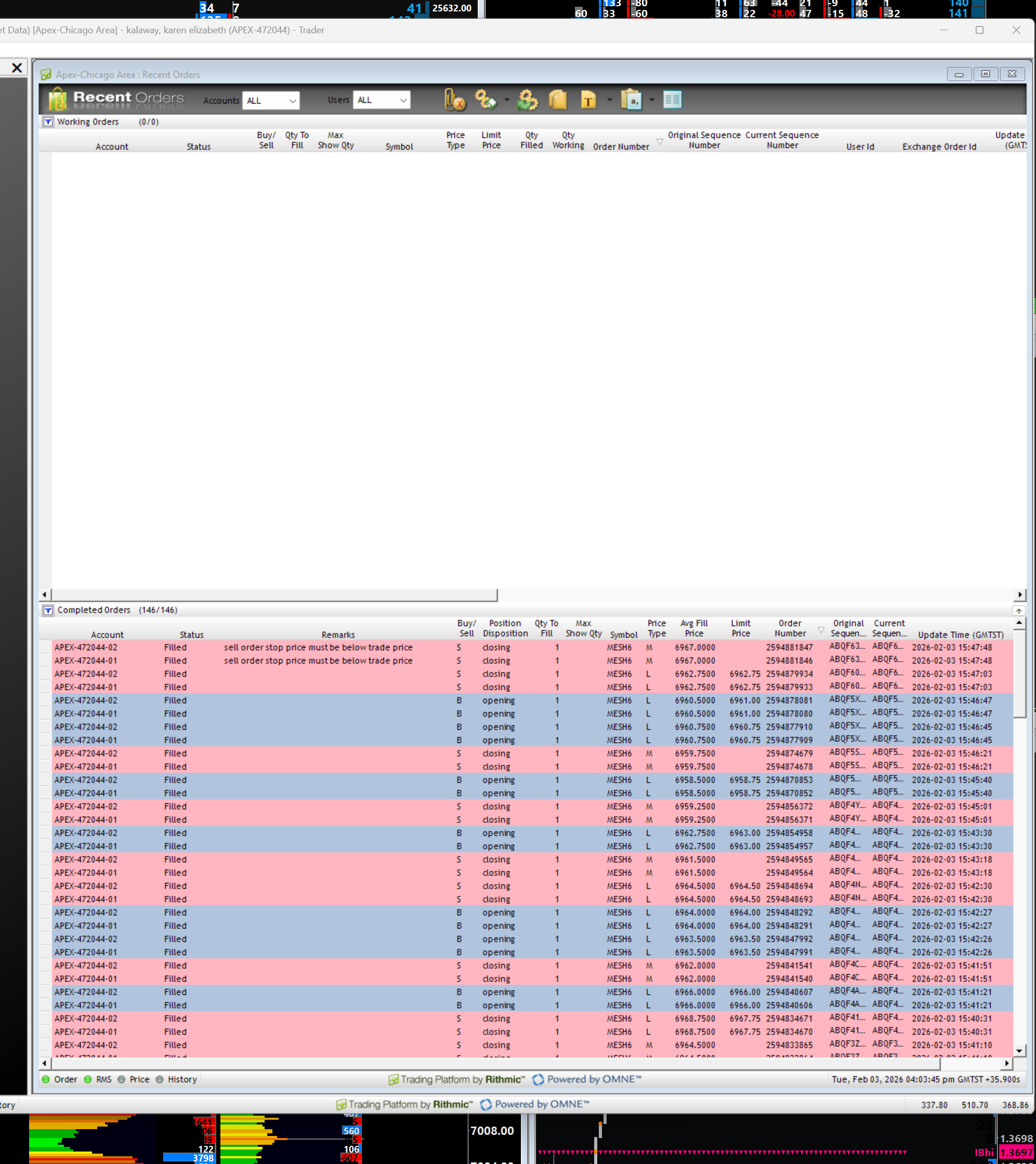The width and height of the screenshot is (1036, 1164).
Task: Click the up-arrow expand button beside Completed Orders
Action: click(x=1018, y=610)
